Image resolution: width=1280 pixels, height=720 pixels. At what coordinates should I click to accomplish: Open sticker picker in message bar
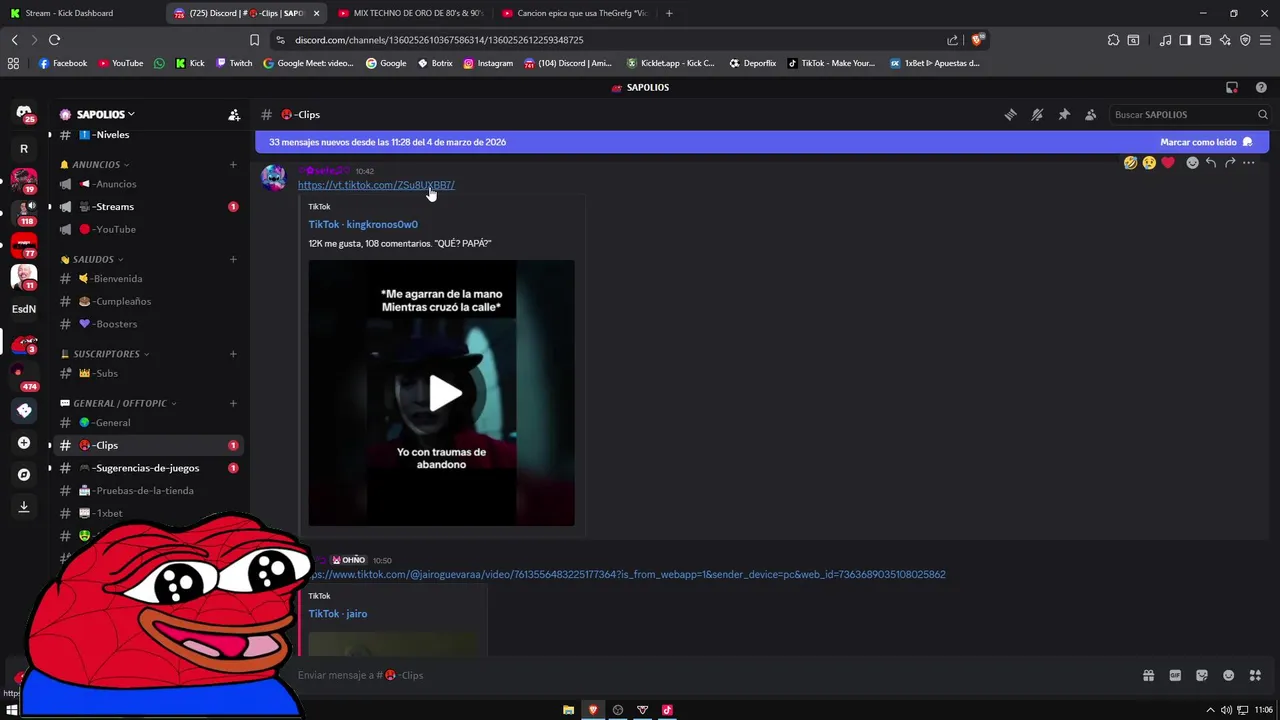pos(1202,676)
